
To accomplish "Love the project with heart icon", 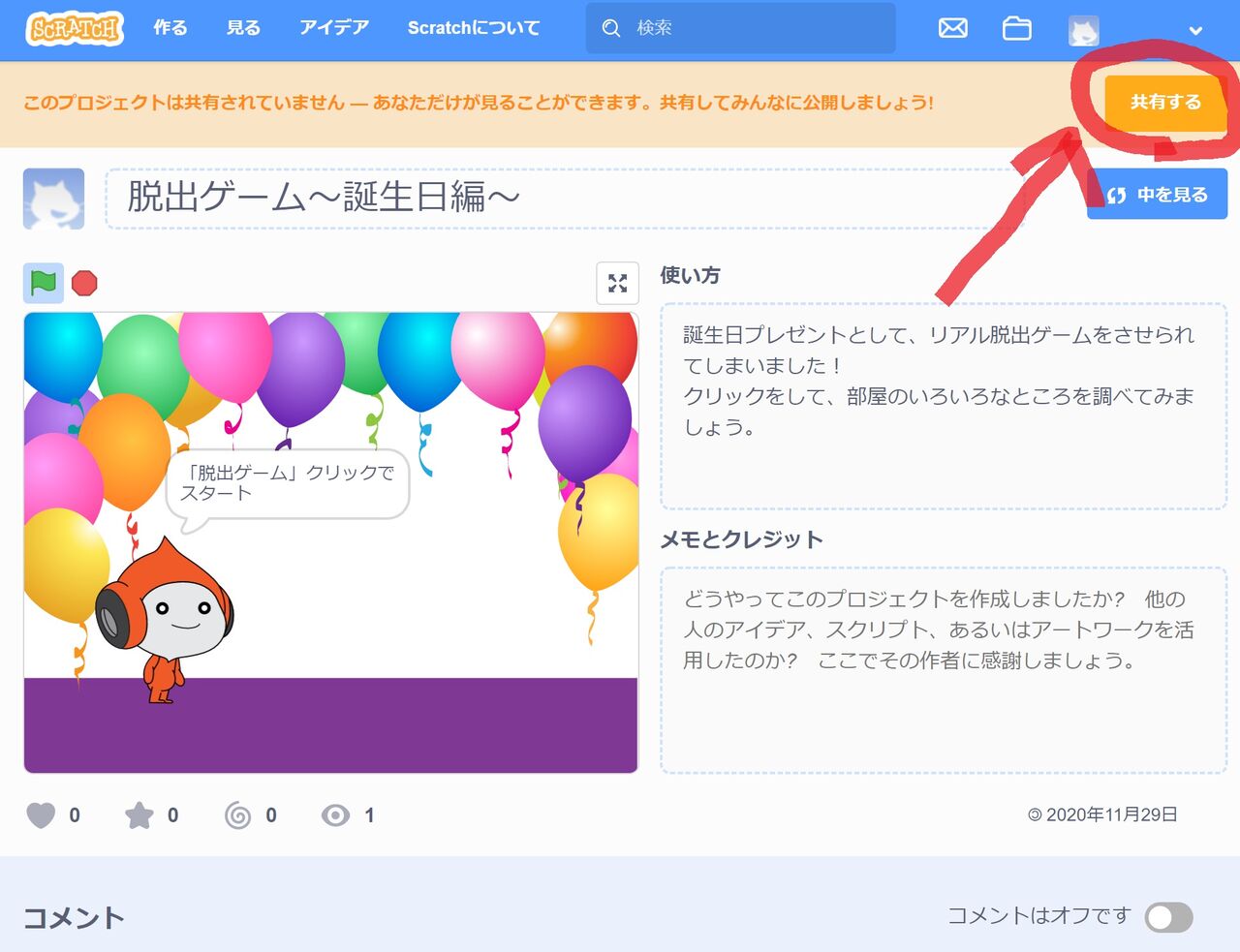I will coord(41,815).
